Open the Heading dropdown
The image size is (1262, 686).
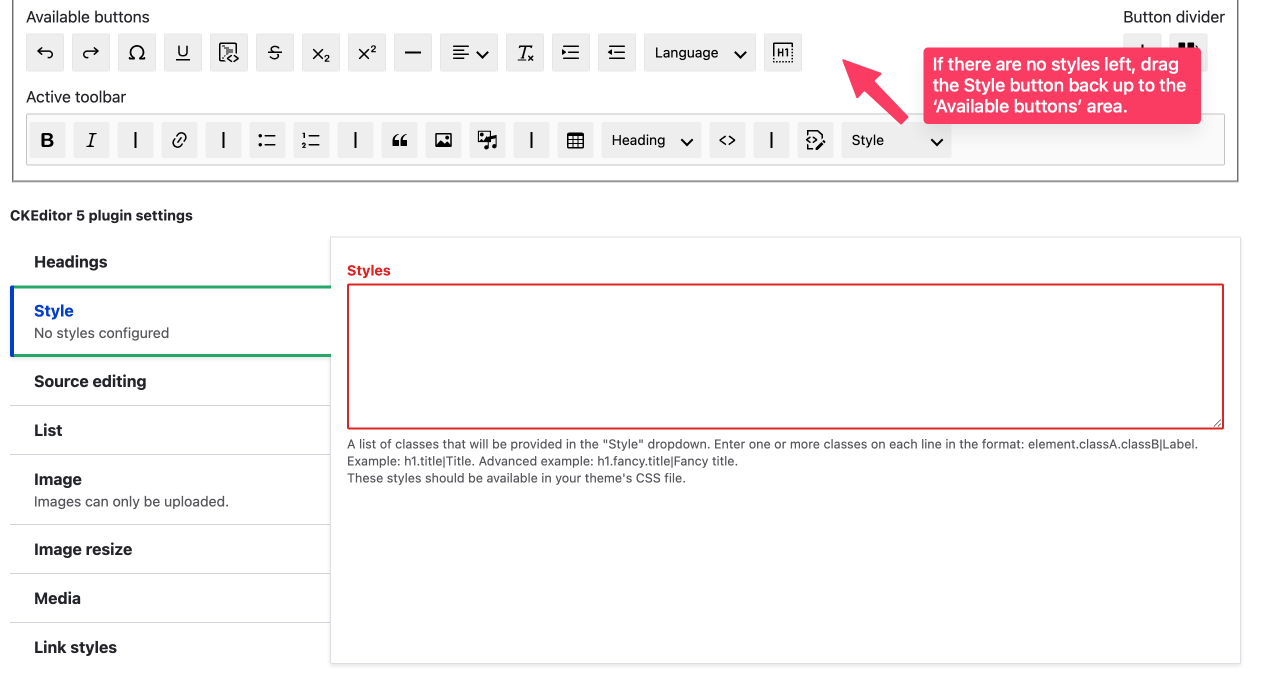[x=651, y=141]
